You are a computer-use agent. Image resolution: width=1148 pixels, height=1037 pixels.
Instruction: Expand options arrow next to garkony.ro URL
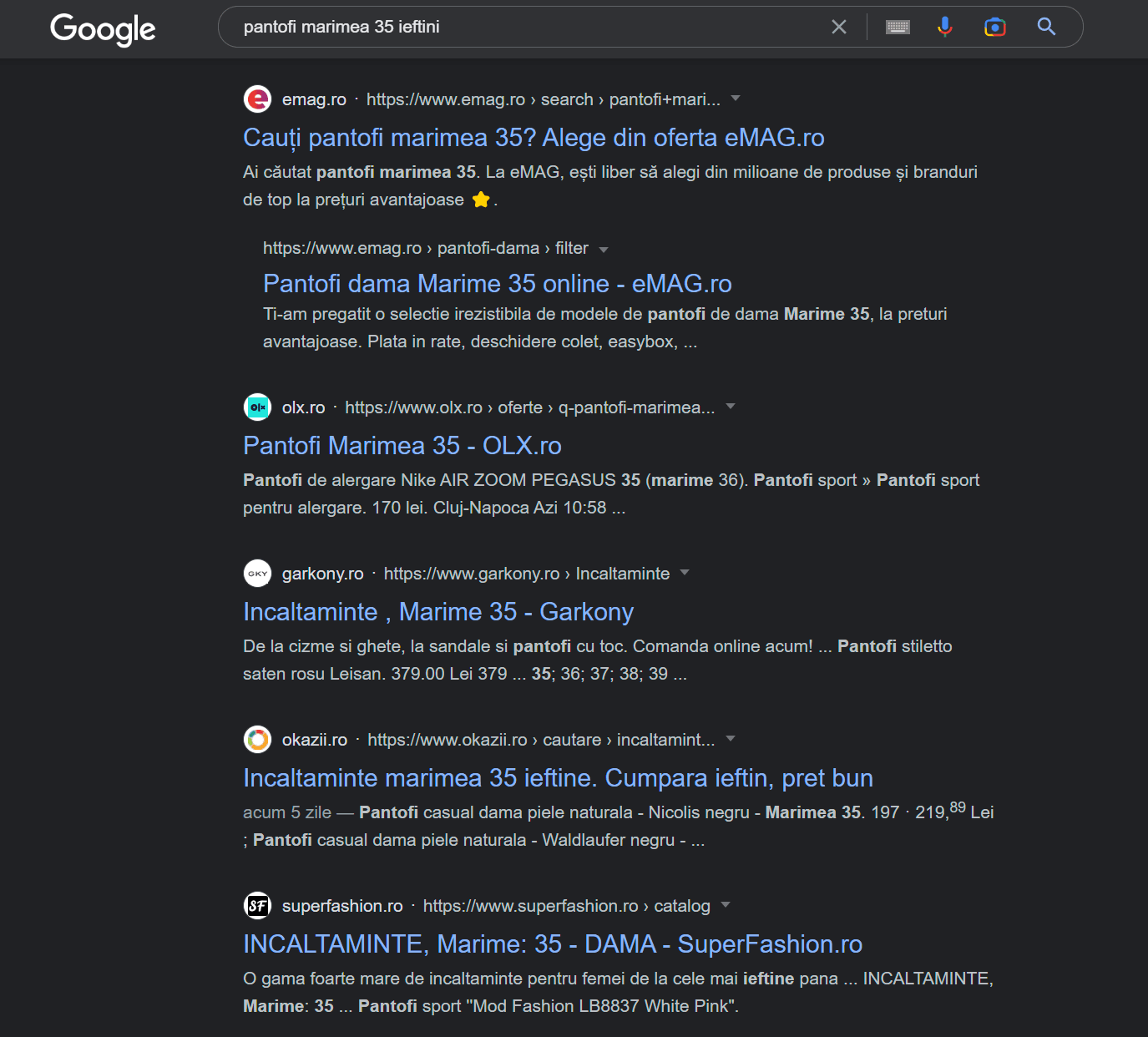tap(685, 573)
